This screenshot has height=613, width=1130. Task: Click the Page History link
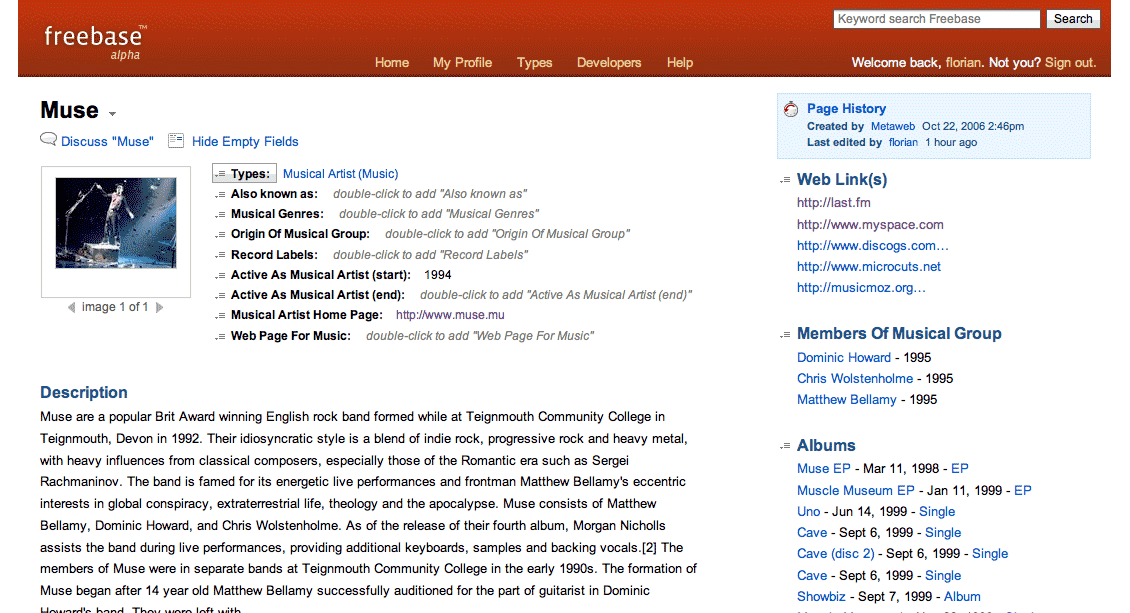coord(846,109)
